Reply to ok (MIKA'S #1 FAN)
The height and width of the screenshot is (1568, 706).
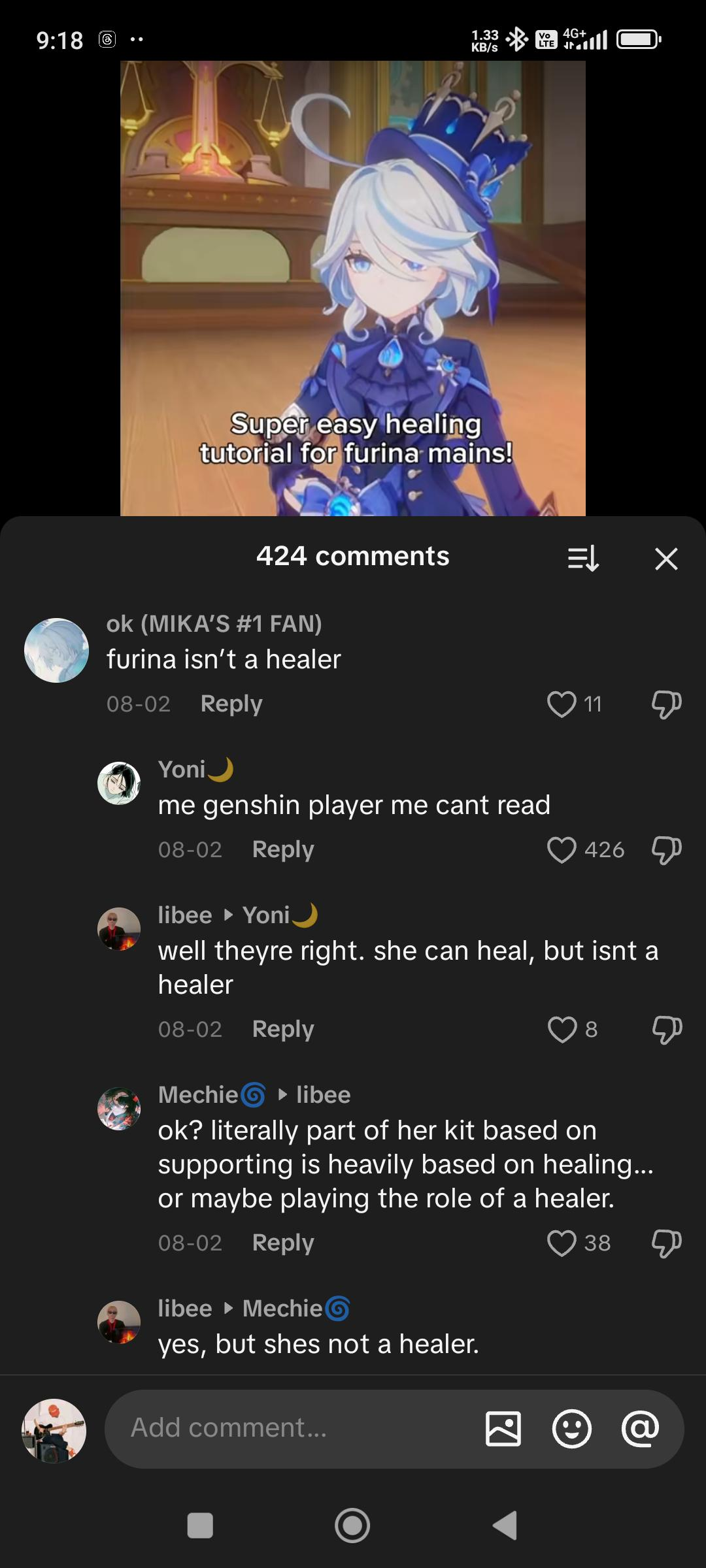(x=231, y=704)
